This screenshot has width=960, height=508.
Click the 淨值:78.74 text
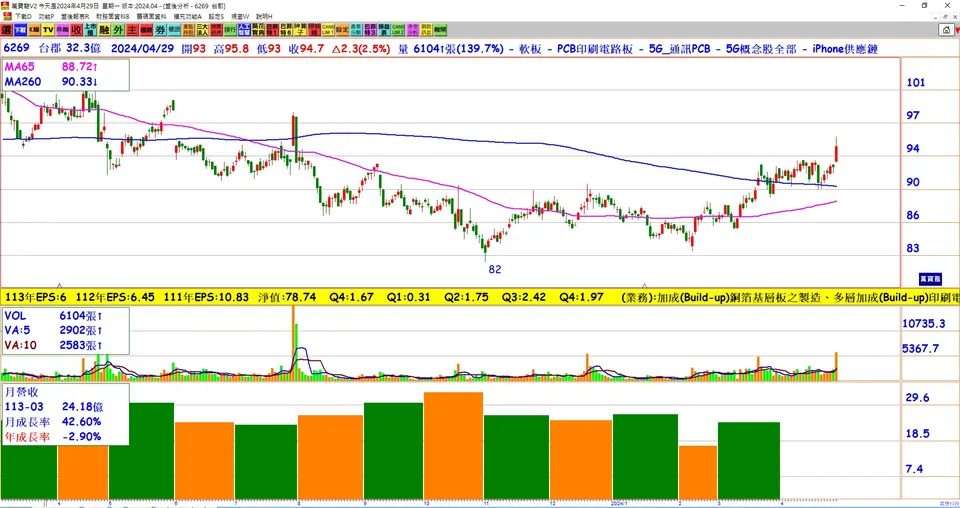click(287, 297)
